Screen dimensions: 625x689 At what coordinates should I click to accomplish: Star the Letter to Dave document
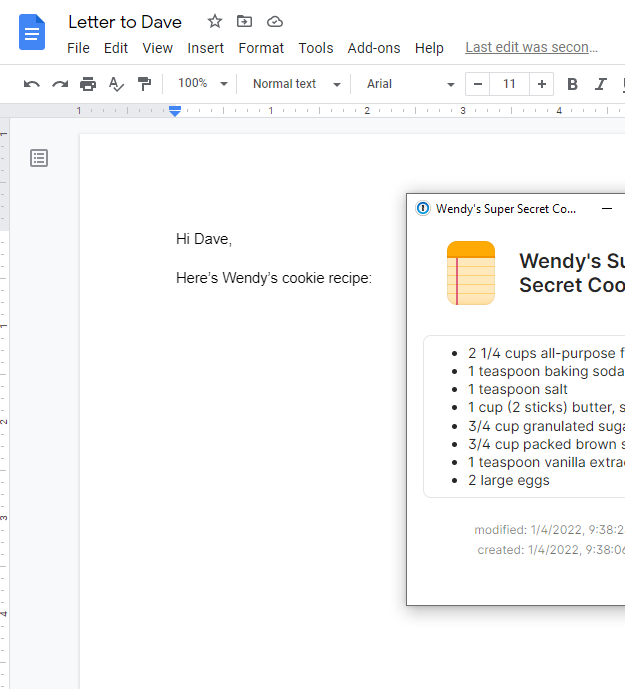[215, 21]
